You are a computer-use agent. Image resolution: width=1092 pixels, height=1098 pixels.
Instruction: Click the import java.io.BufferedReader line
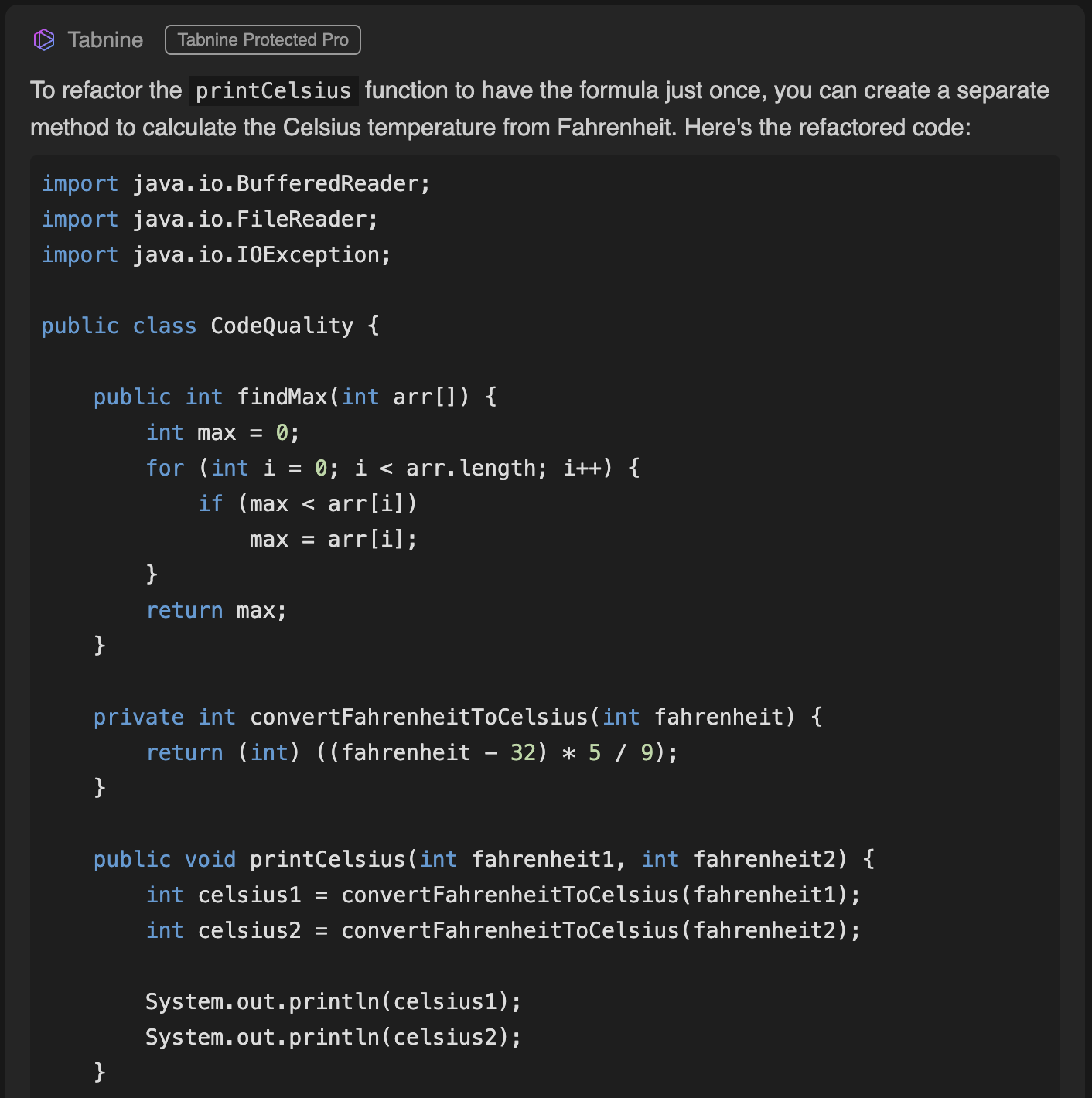click(x=236, y=183)
